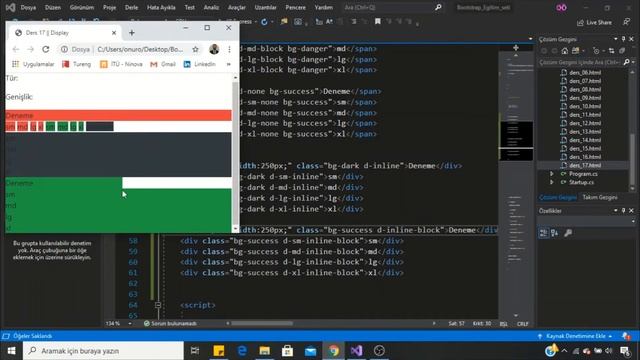Open the LinkedIn bookmark

click(x=200, y=64)
